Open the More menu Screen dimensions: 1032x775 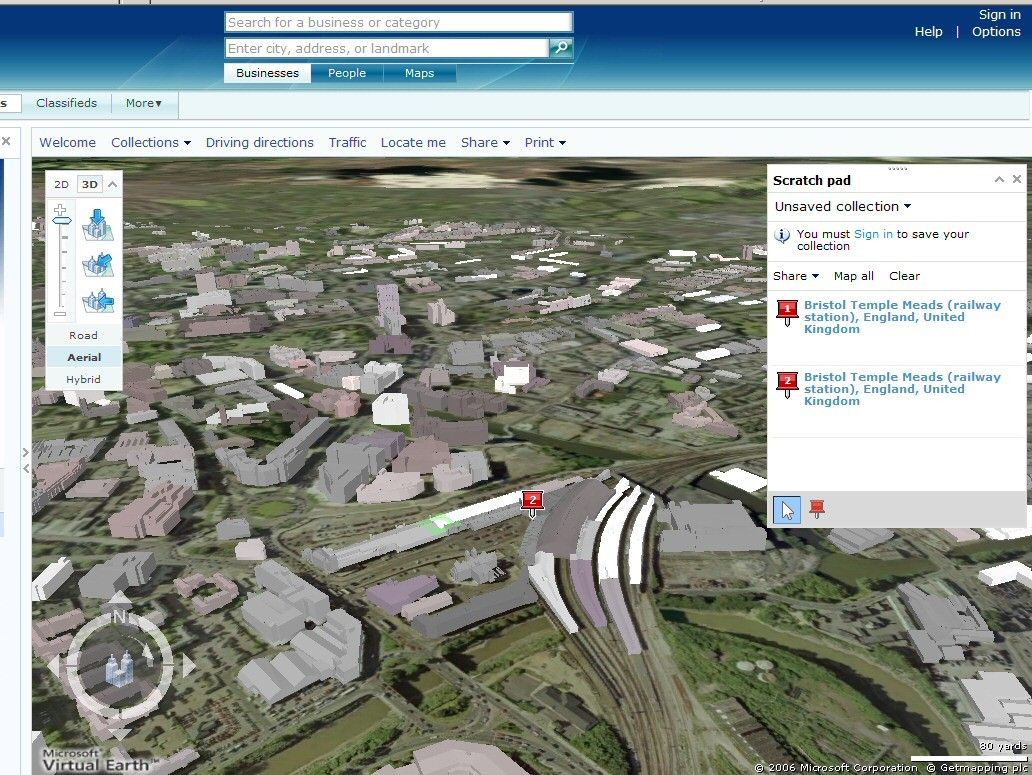click(x=144, y=103)
